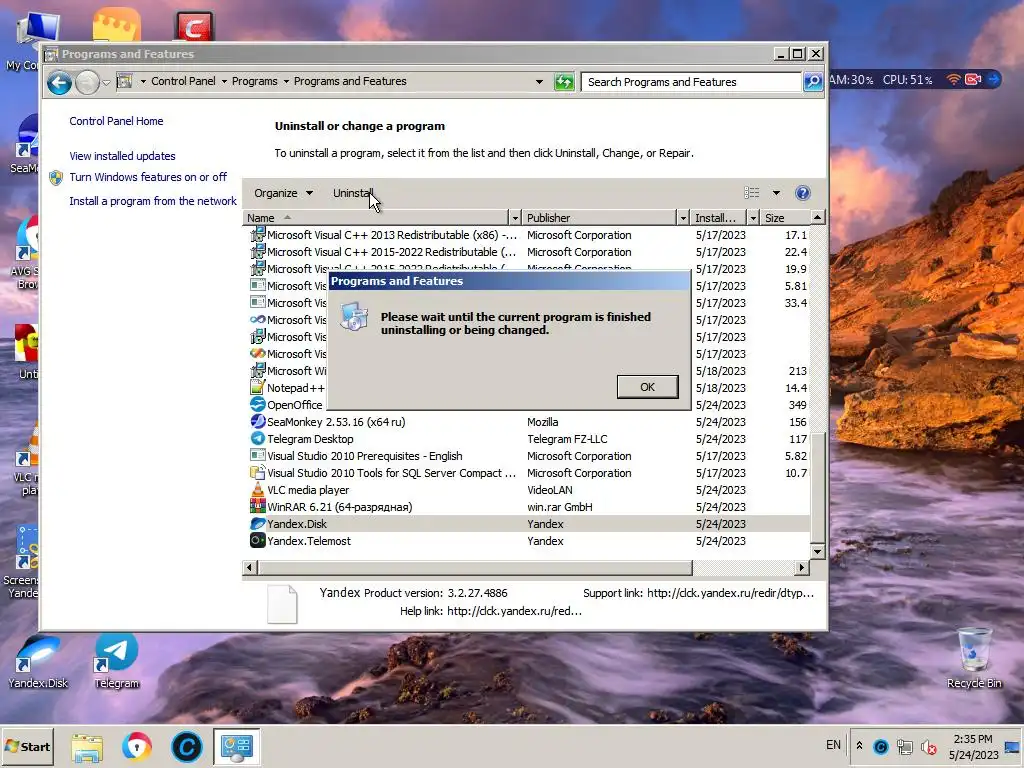Select the Yandex.Disk list icon
This screenshot has width=1024, height=768.
click(258, 524)
